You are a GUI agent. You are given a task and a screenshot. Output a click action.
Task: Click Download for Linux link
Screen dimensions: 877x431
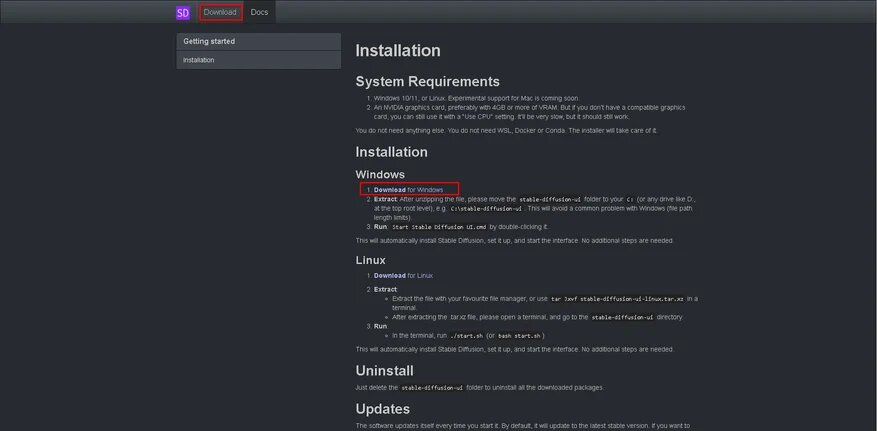point(403,276)
